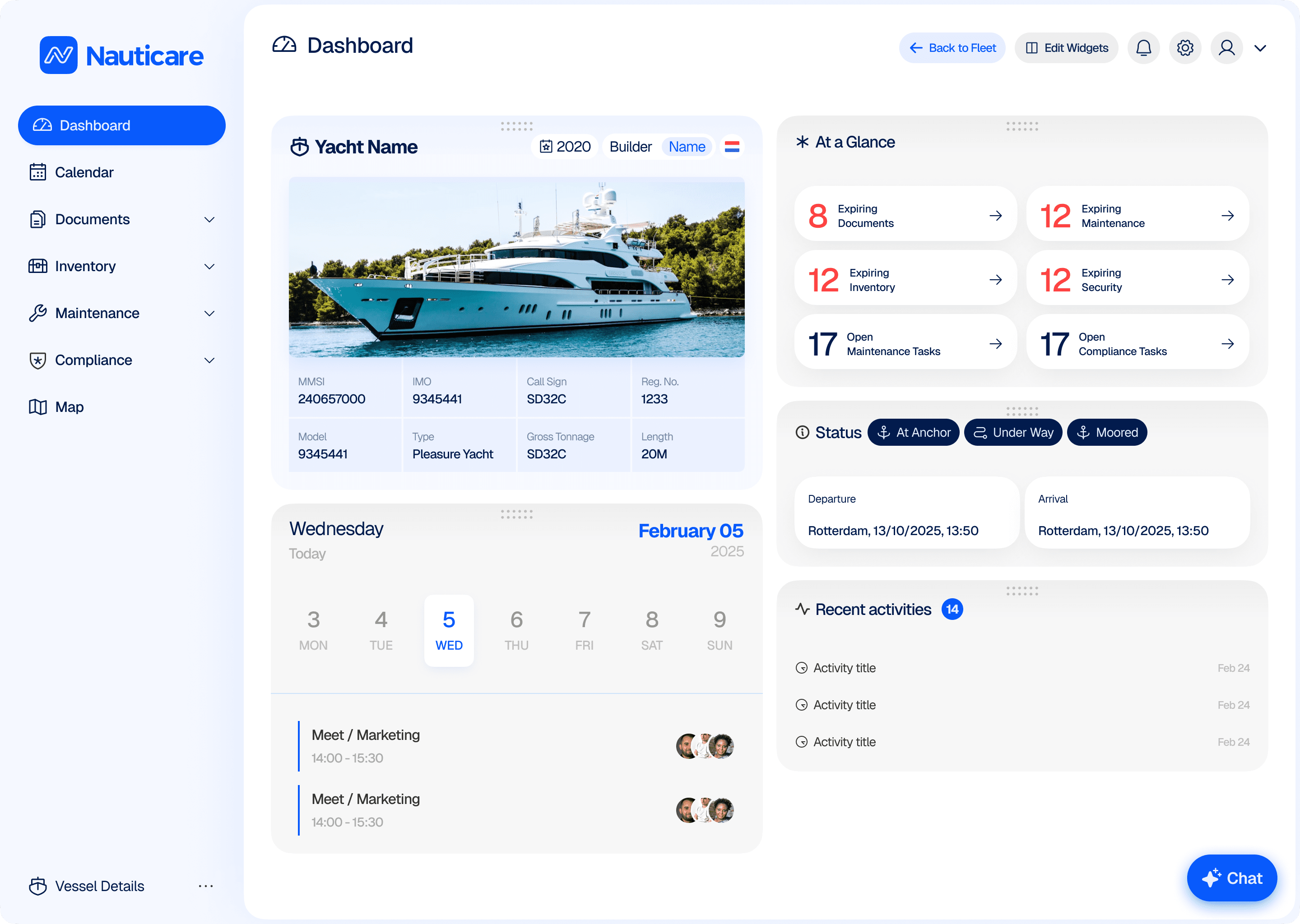Set status to At Anchor
Image resolution: width=1300 pixels, height=924 pixels.
pyautogui.click(x=913, y=432)
